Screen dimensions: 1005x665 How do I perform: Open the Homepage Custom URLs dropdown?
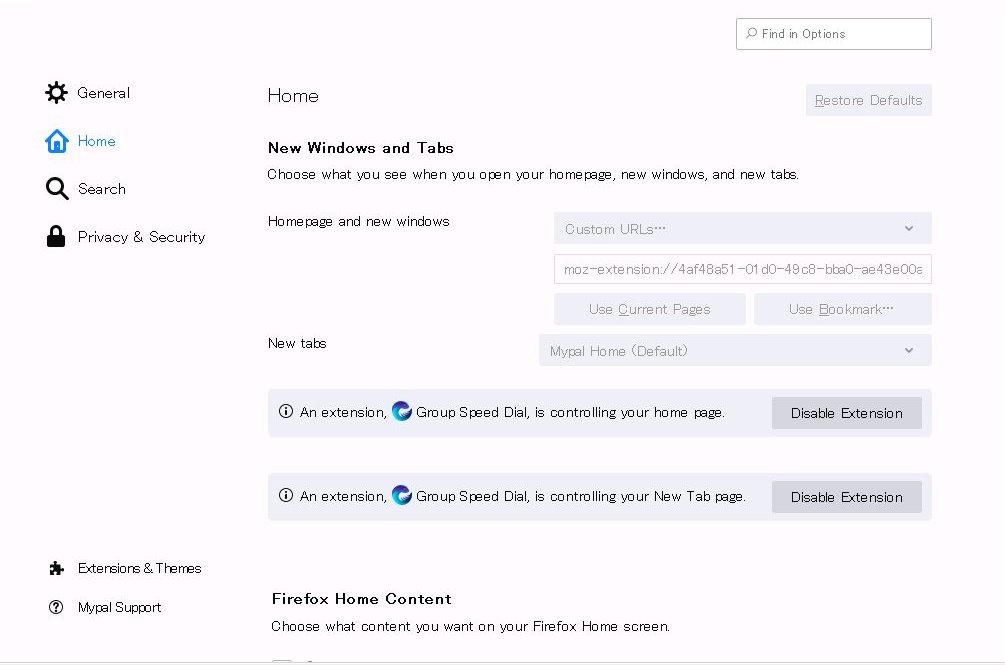pyautogui.click(x=741, y=228)
